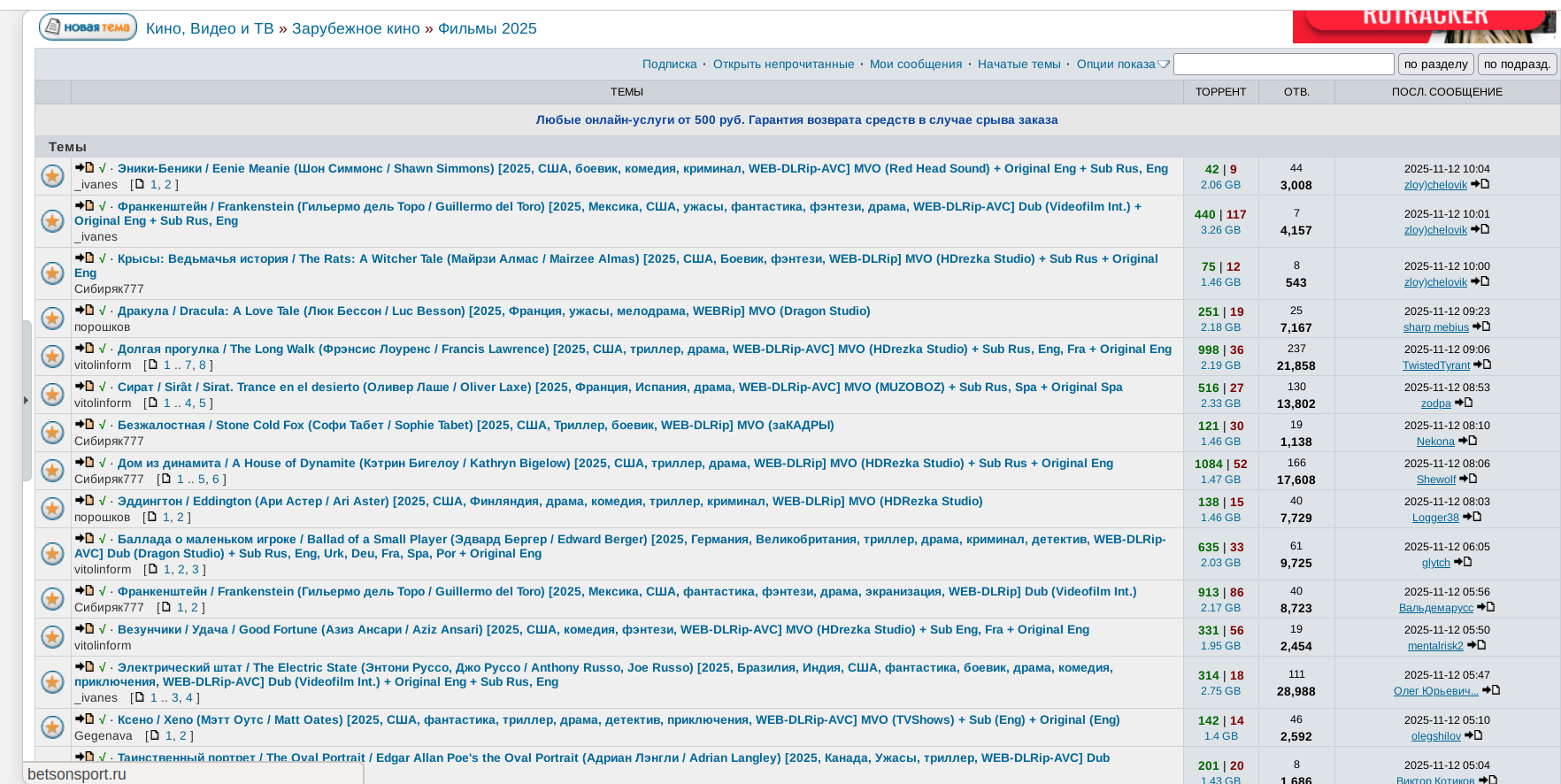Click the ТОРРЕНТ column header
This screenshot has width=1561, height=784.
click(x=1220, y=92)
